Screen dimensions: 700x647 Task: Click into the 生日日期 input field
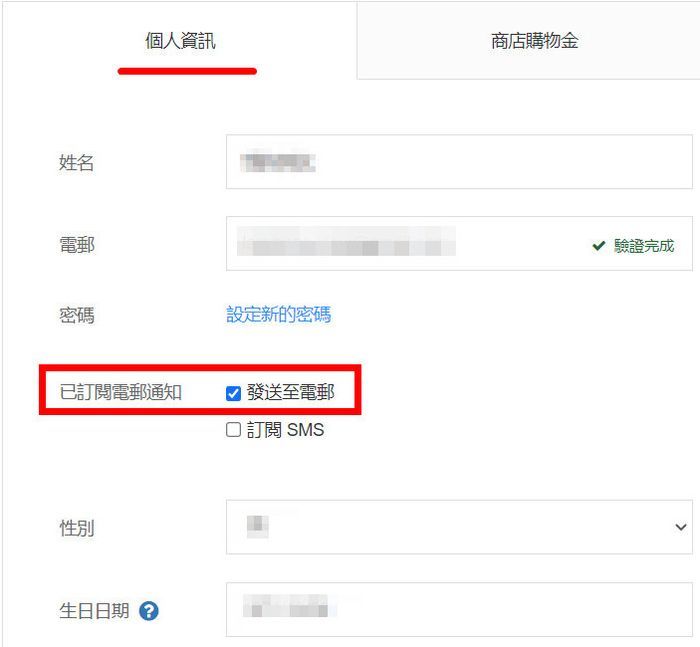(x=459, y=609)
